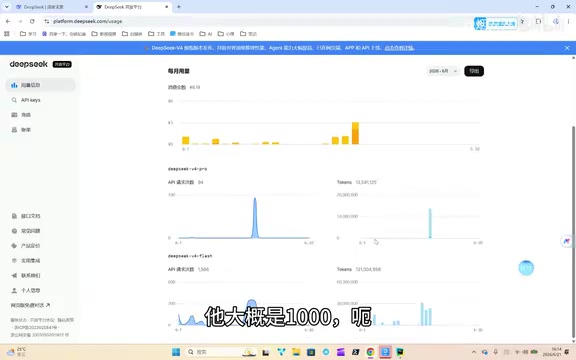Click the page vertical scrollbar thumb
This screenshot has width=576, height=360.
point(573,231)
